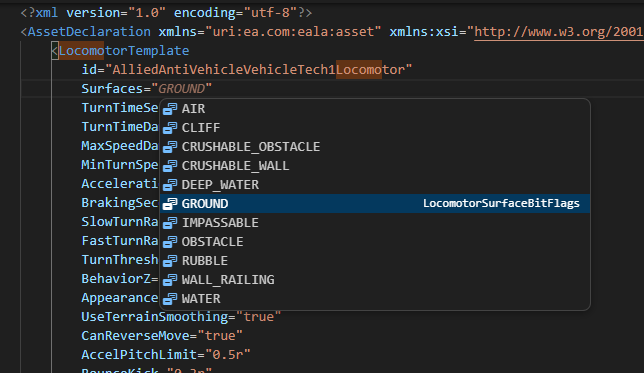This screenshot has width=644, height=373.
Task: Choose DEEP_WATER from suggestions
Action: click(375, 184)
